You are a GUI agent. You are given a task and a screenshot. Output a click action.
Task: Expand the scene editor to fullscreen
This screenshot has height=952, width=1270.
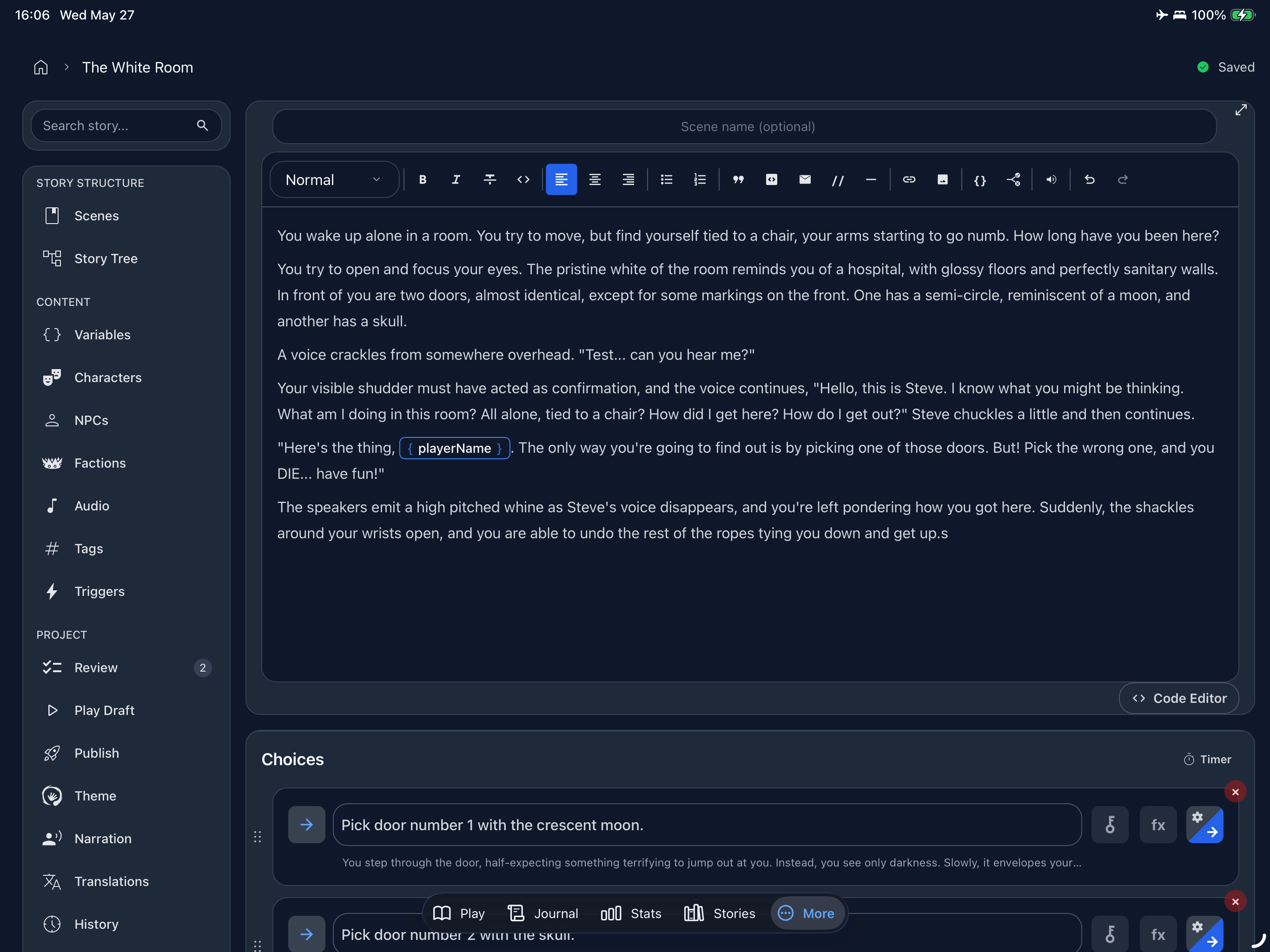(x=1241, y=110)
